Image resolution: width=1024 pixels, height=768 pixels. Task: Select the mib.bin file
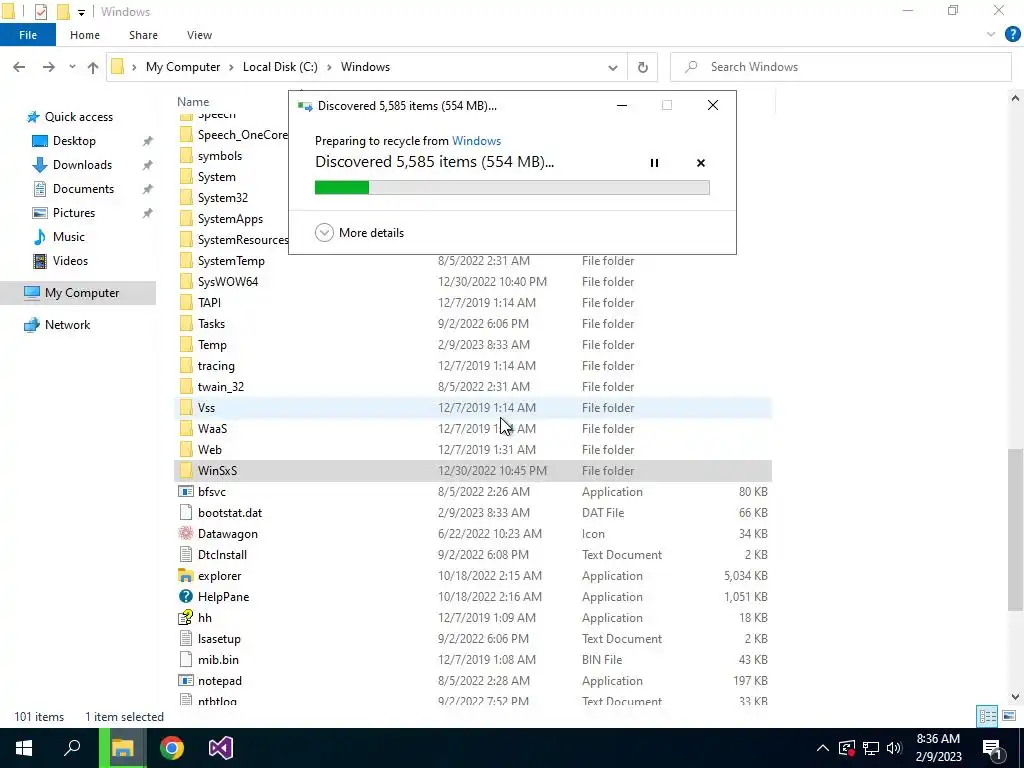pos(218,660)
